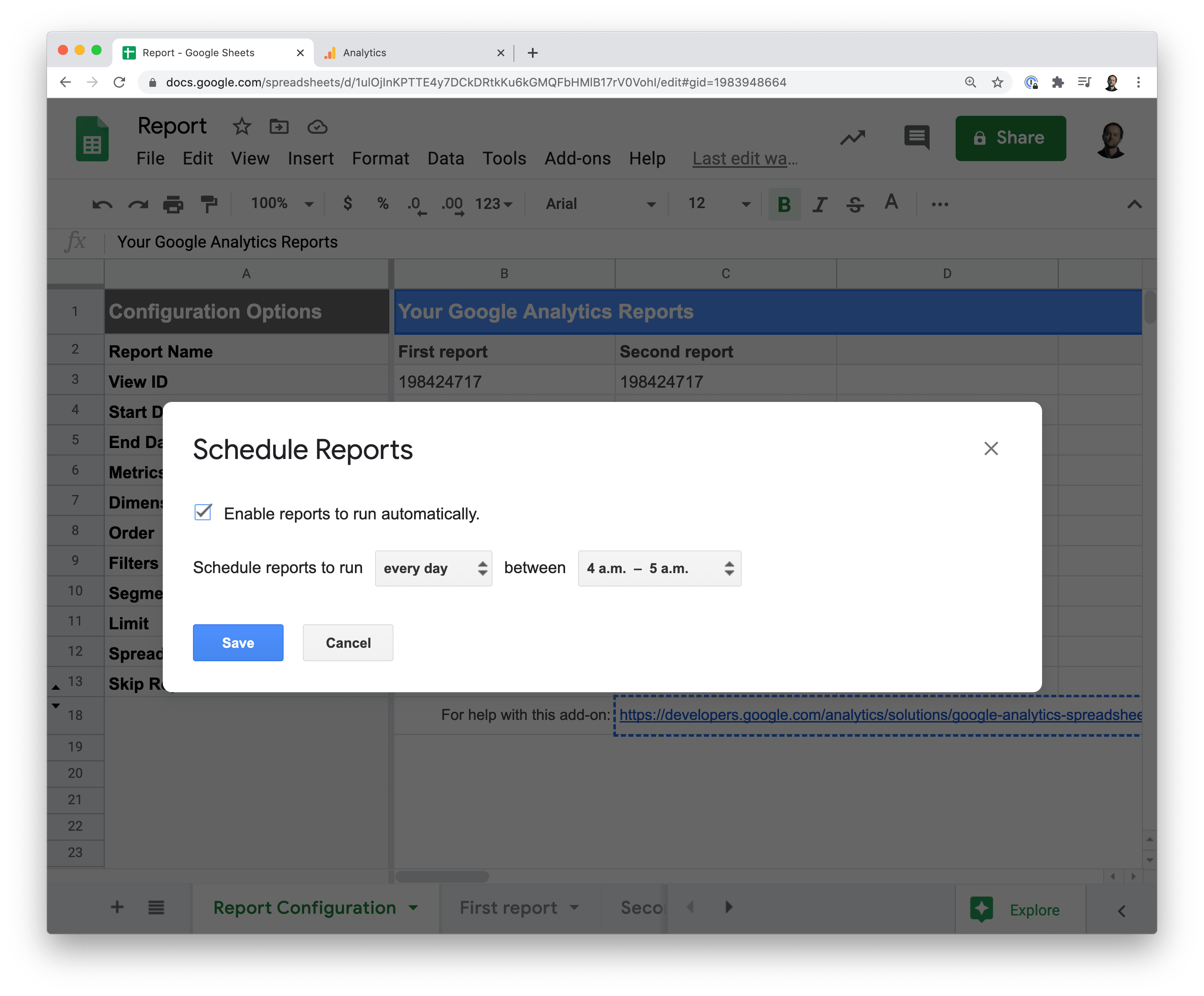Open the Insert menu
Image resolution: width=1204 pixels, height=996 pixels.
pos(311,158)
